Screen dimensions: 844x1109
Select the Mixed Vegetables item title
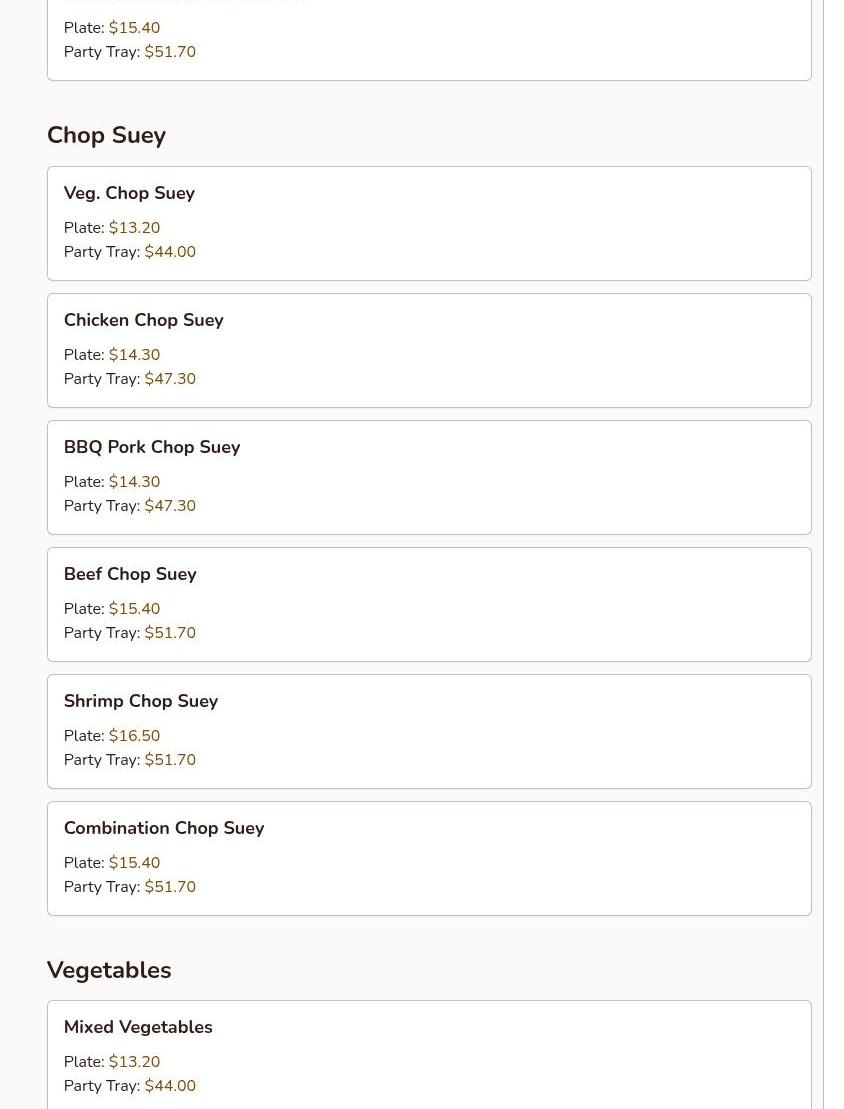pos(138,1027)
